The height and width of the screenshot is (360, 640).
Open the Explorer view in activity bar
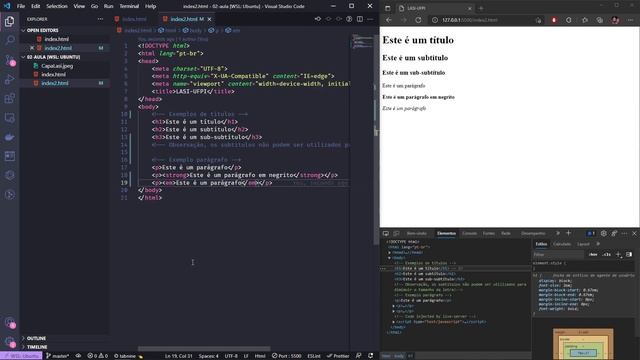point(9,21)
